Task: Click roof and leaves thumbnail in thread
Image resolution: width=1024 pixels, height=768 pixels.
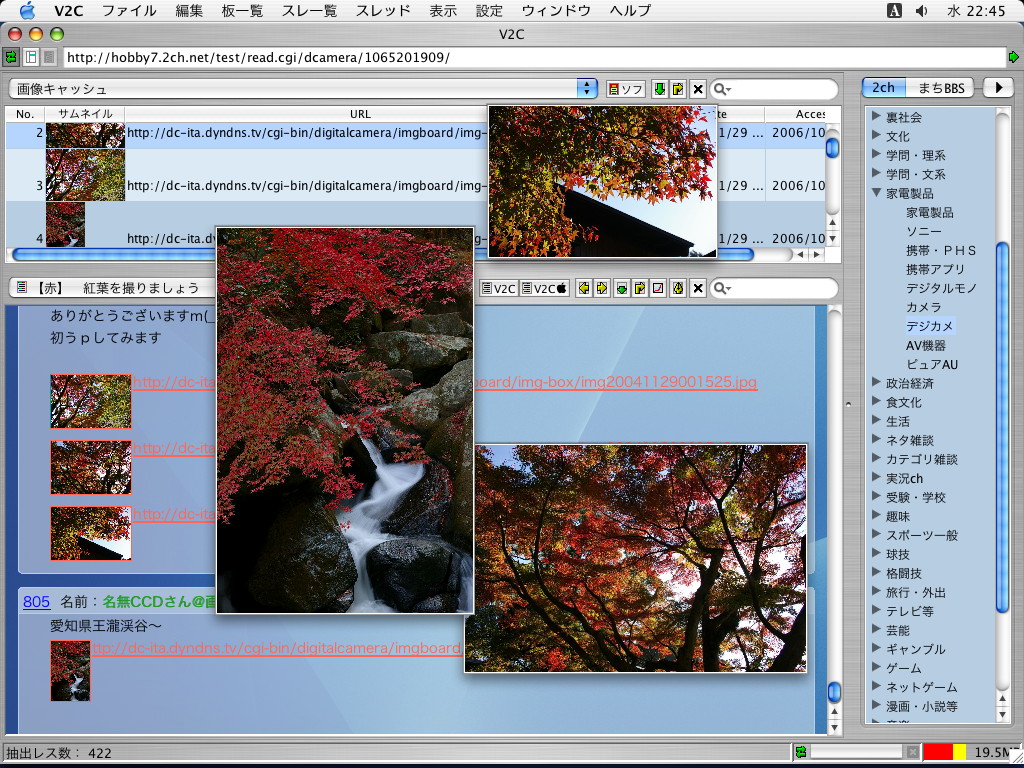Action: pos(91,533)
